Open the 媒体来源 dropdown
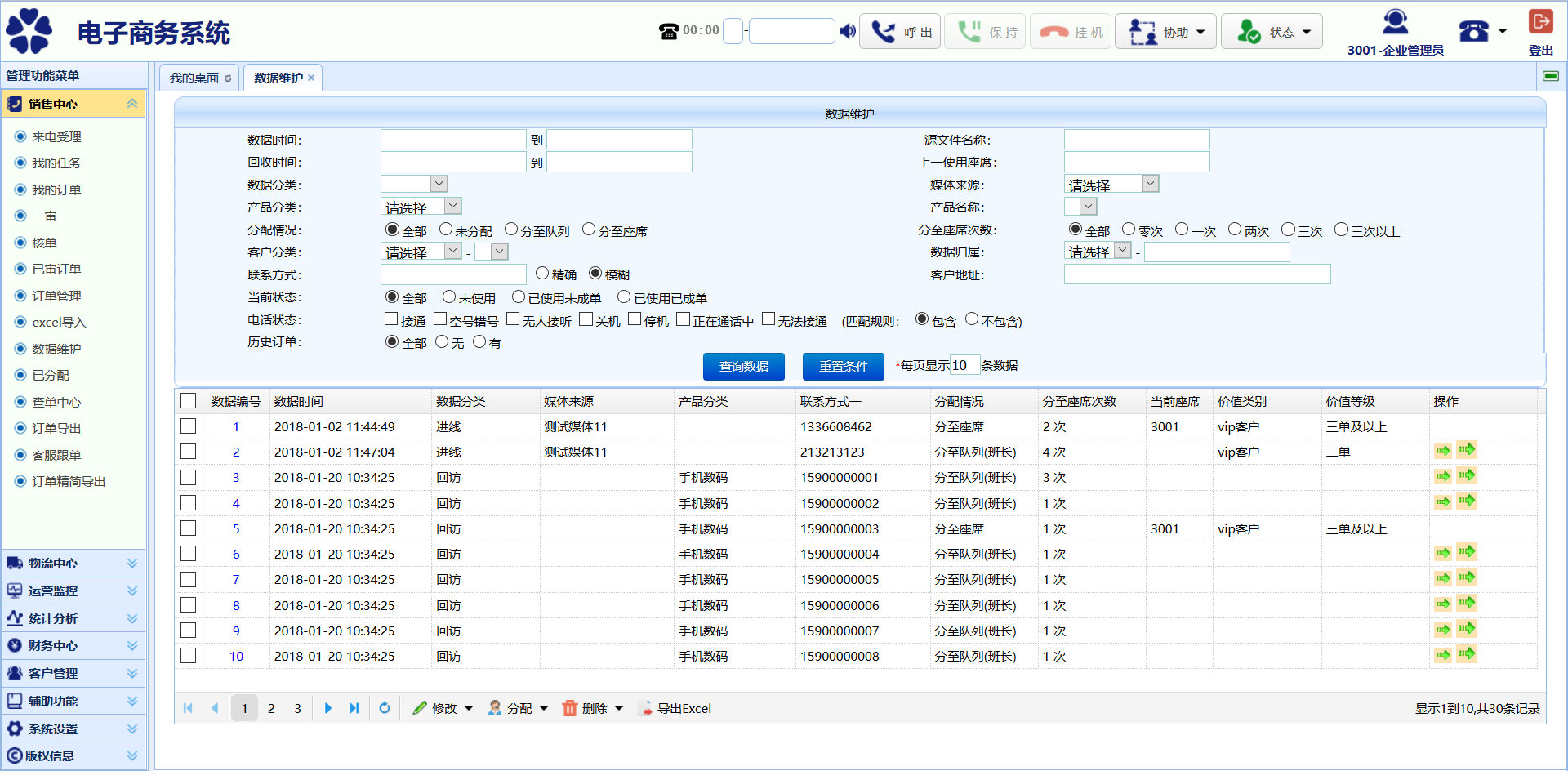The image size is (1568, 771). (x=1111, y=184)
